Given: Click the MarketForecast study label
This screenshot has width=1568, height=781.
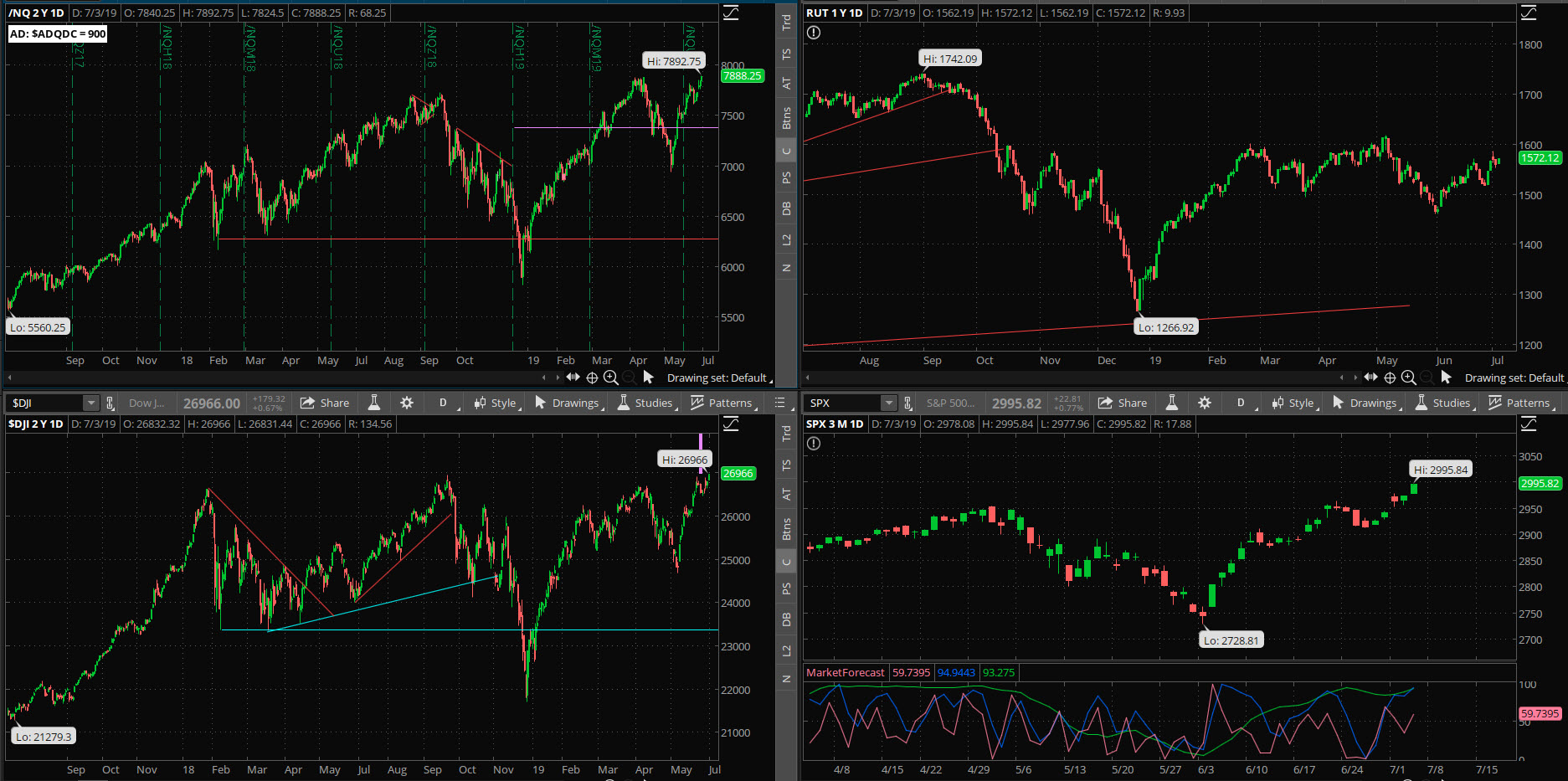Looking at the screenshot, I should (845, 672).
